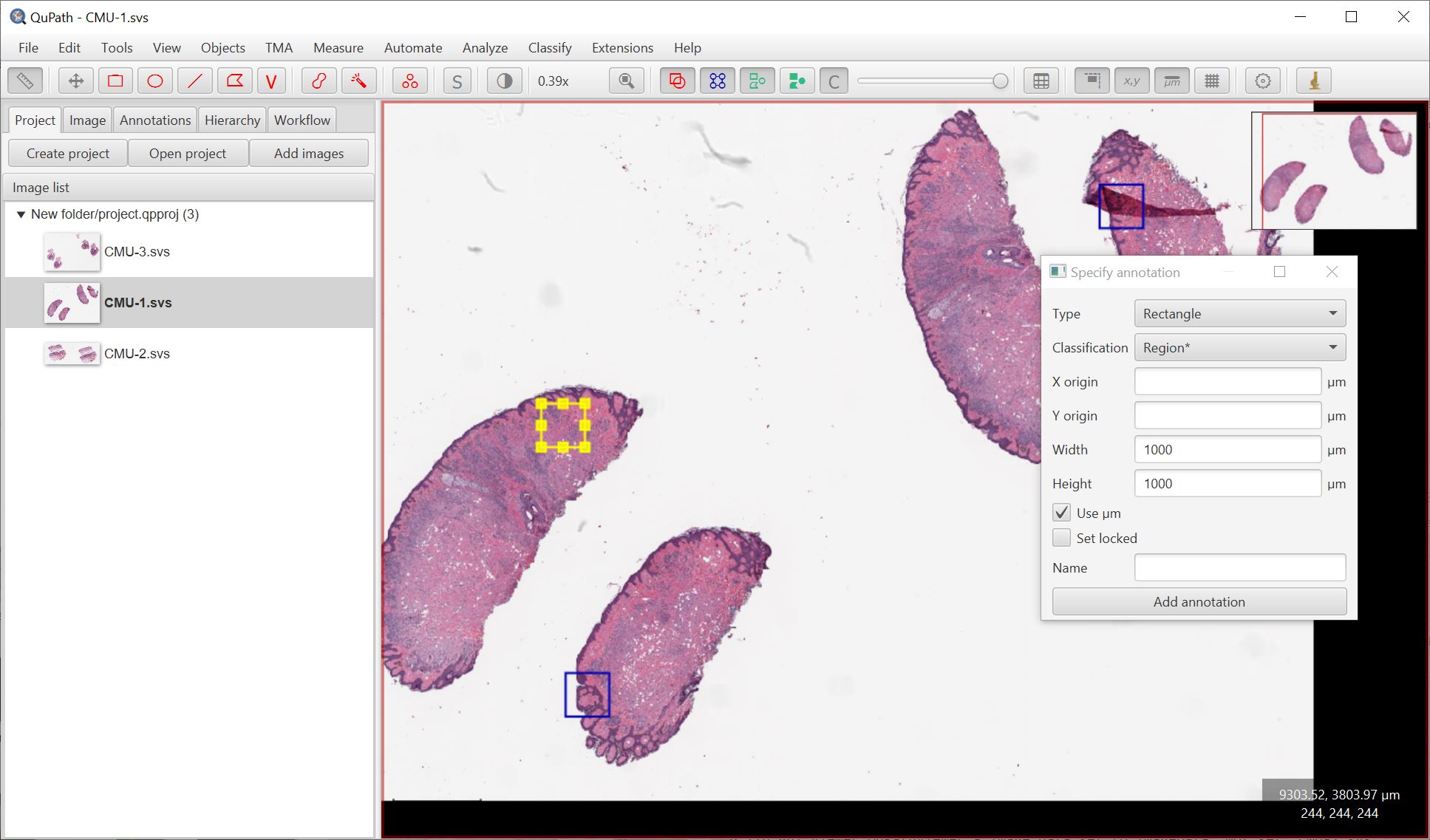Uncheck the Use µm checkbox

(x=1061, y=512)
